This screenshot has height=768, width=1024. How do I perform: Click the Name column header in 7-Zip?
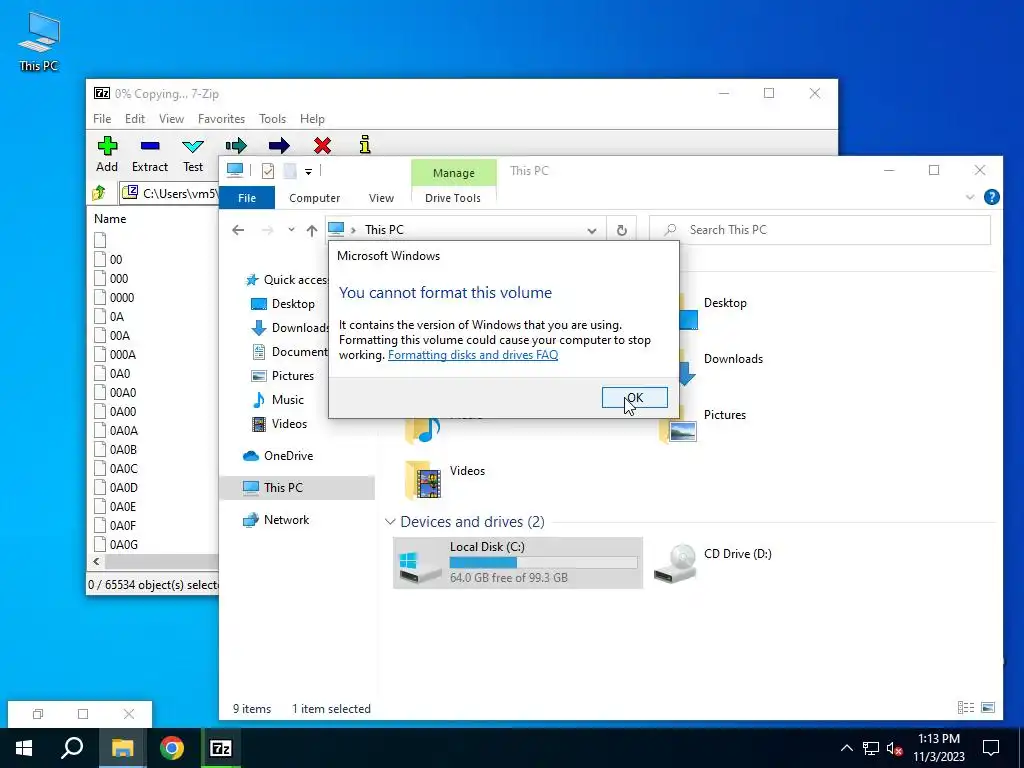click(110, 219)
